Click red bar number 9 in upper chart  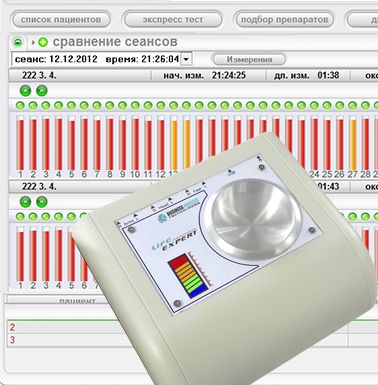point(123,143)
